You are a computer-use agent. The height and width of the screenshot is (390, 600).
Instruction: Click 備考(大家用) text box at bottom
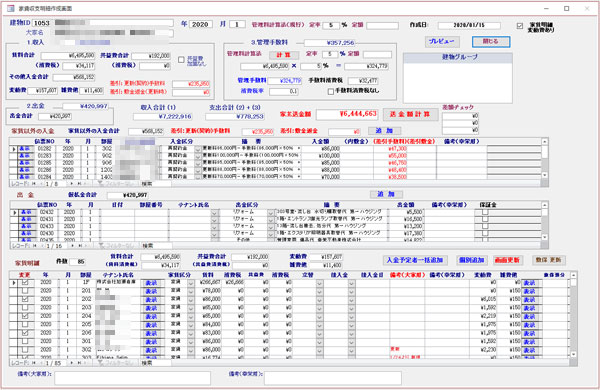132,378
